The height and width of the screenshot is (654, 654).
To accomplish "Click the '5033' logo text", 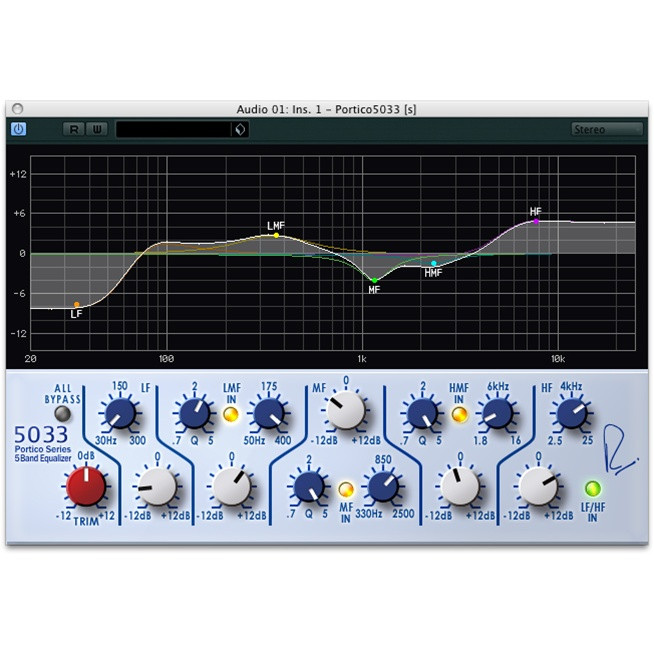I will click(x=41, y=435).
